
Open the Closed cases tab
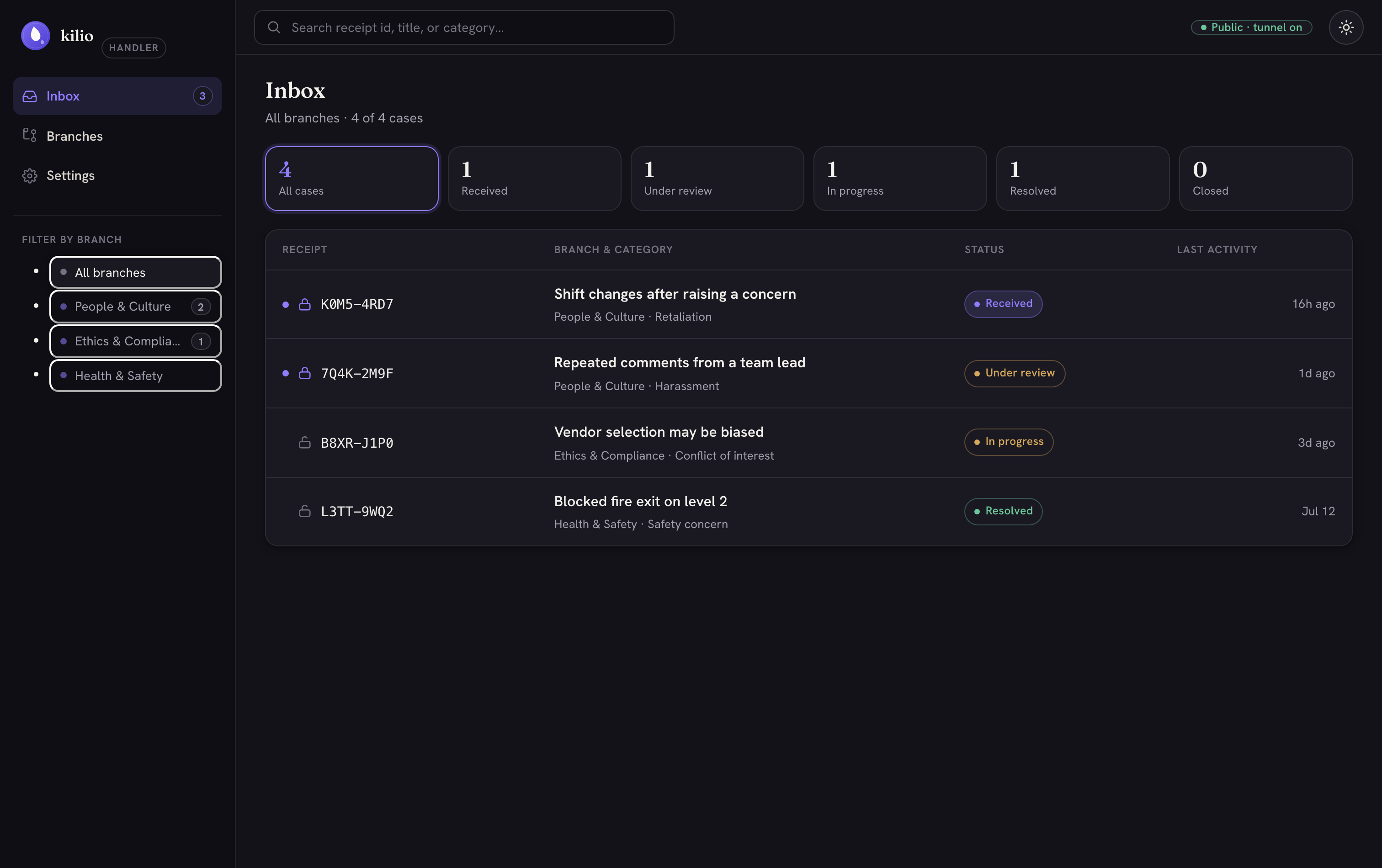pos(1265,179)
